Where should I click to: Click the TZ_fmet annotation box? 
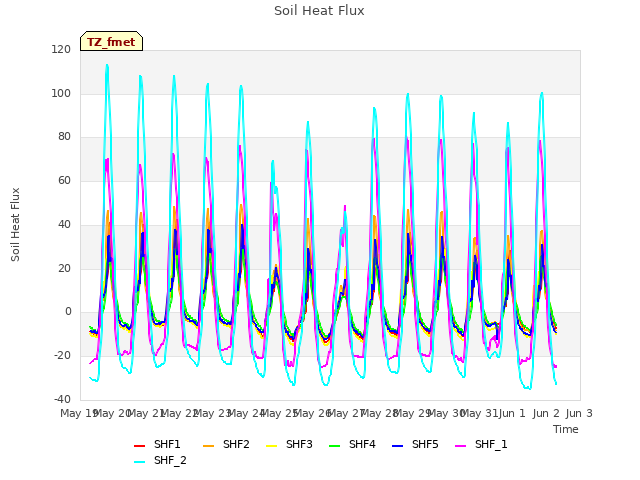(x=111, y=41)
